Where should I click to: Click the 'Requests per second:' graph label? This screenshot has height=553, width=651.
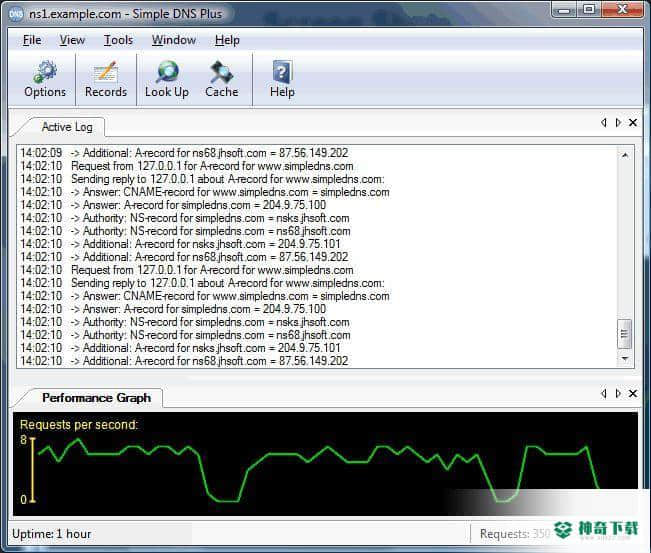[79, 425]
